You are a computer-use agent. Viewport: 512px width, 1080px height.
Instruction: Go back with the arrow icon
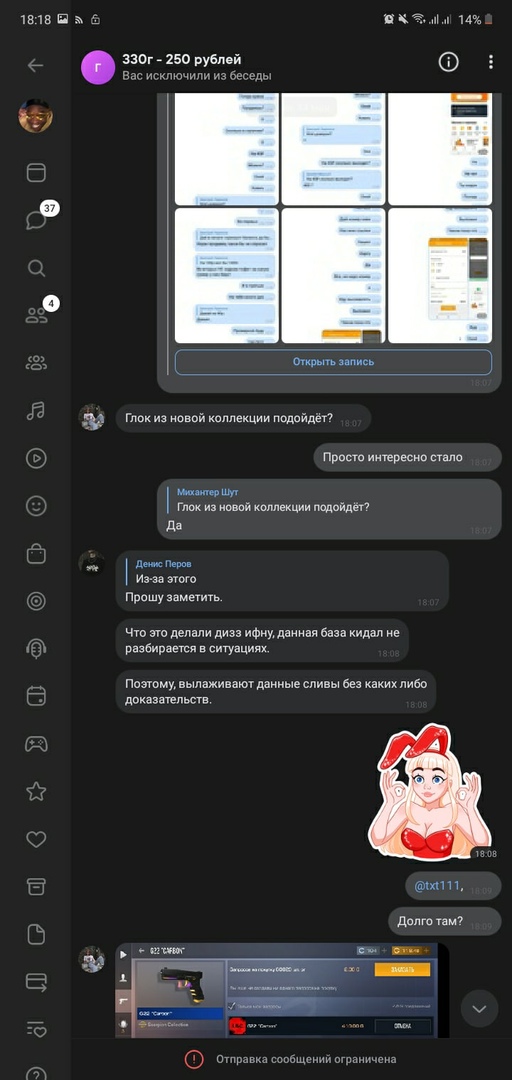(x=35, y=65)
